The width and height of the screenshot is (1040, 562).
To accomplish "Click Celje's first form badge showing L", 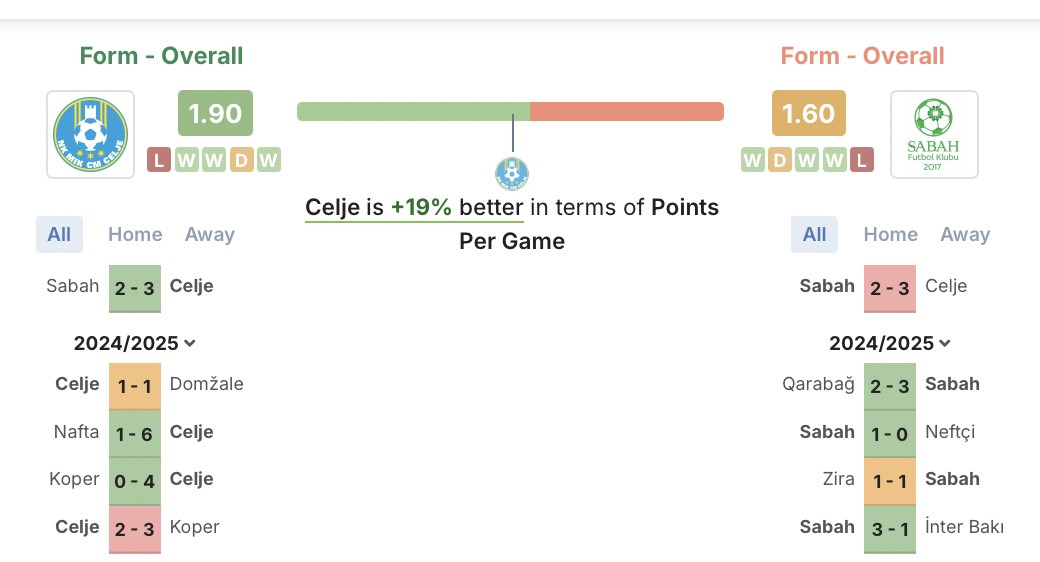I will 159,160.
